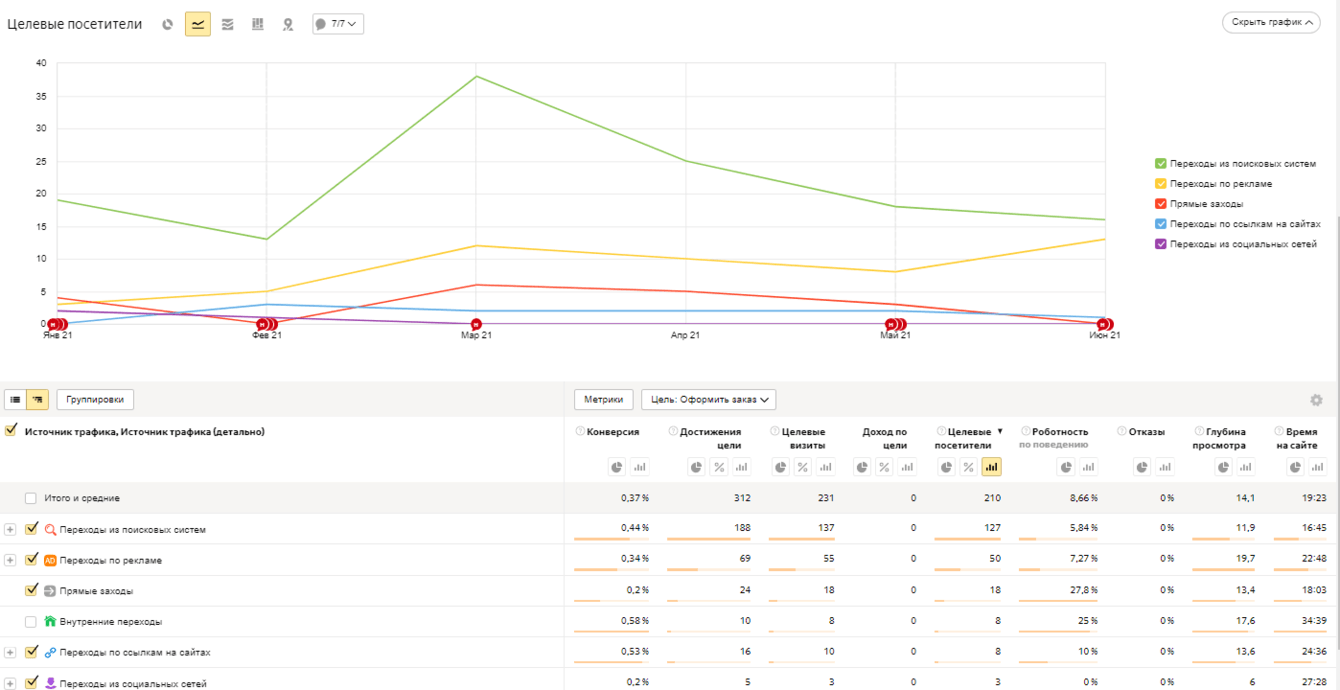Check the Внутренние переходы row checkbox
This screenshot has height=690, width=1340.
click(31, 622)
